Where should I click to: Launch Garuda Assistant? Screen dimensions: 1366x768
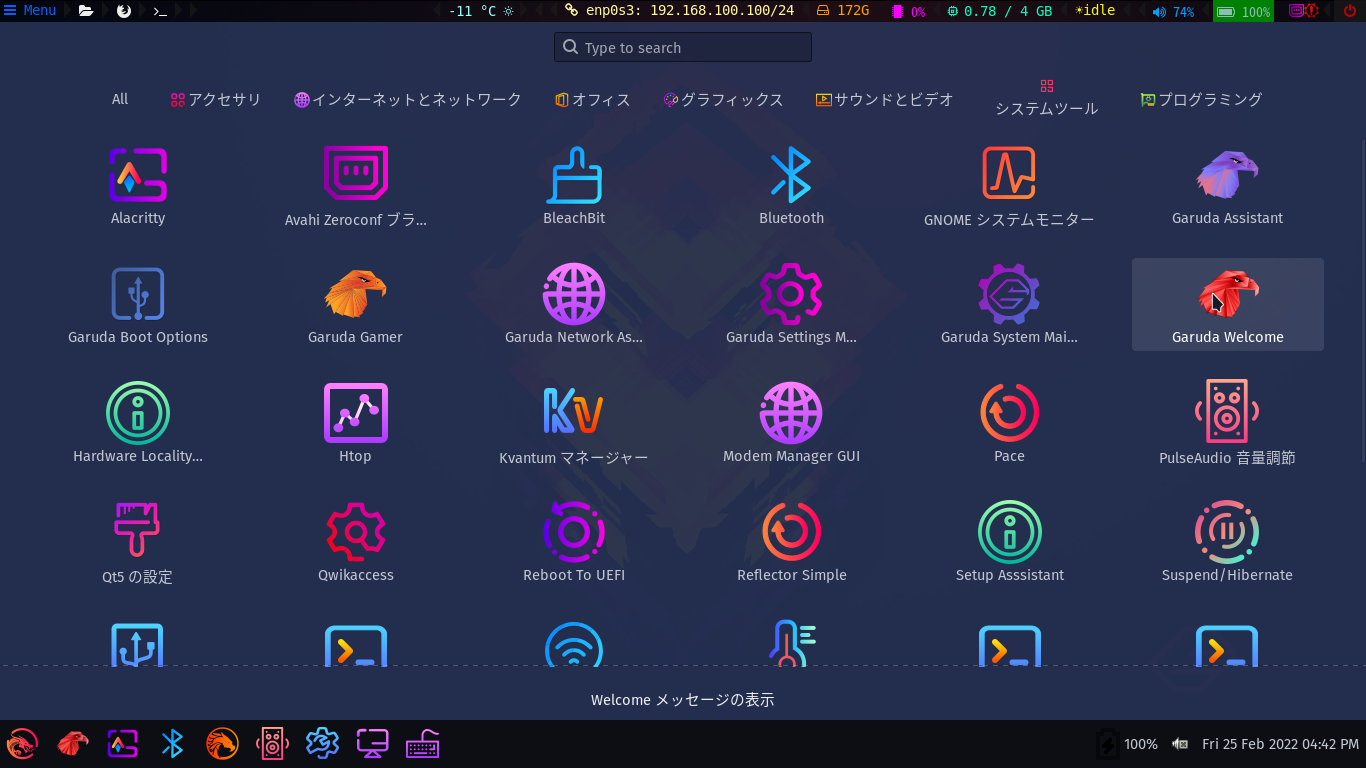(1227, 186)
